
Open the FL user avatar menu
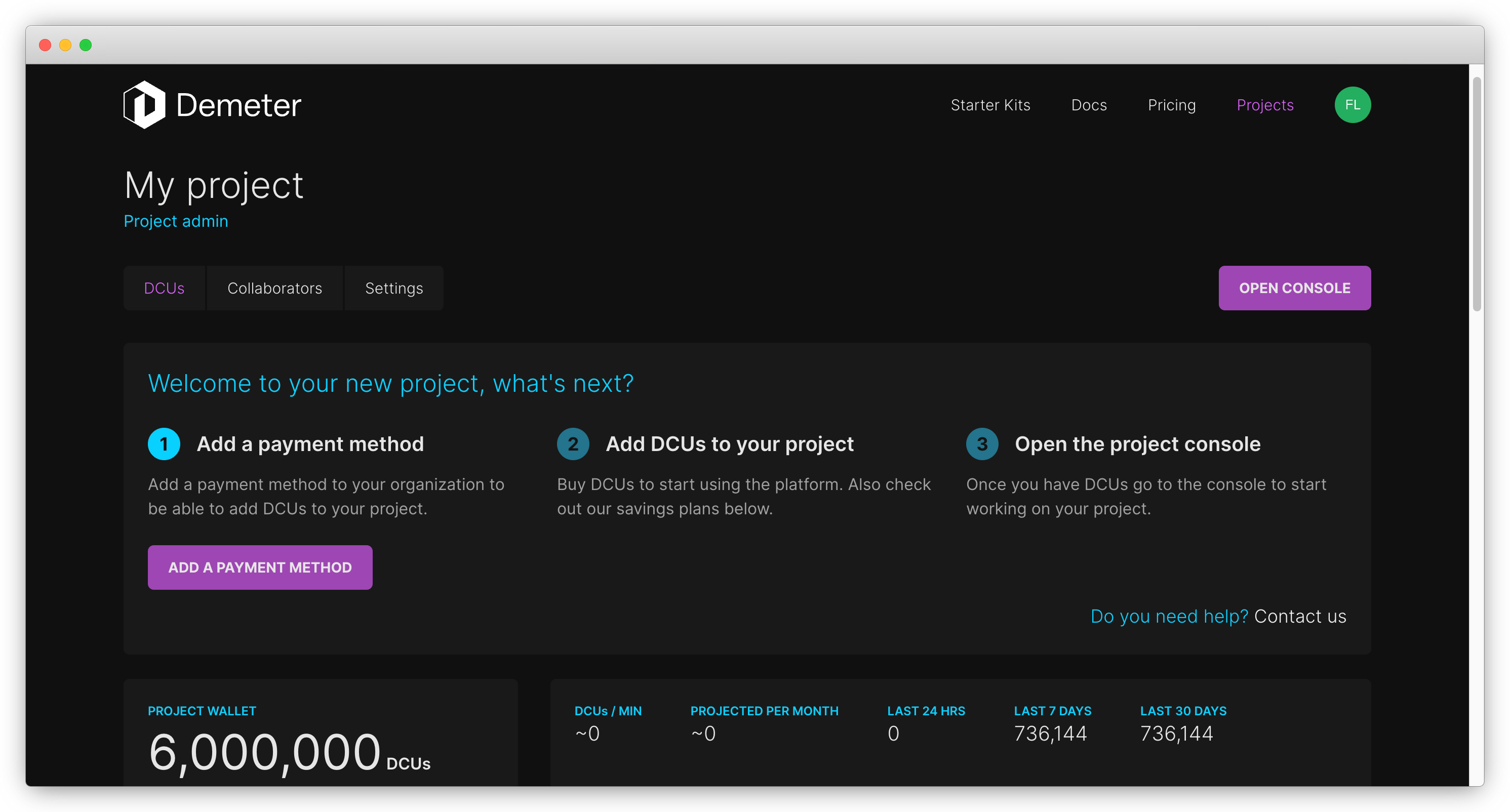1353,105
